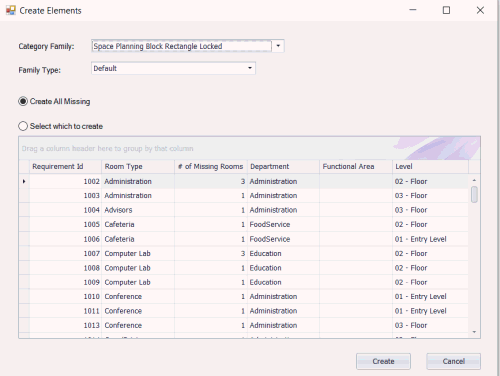
Task: Click the row indicator arrow for requirement 1002
Action: click(24, 181)
